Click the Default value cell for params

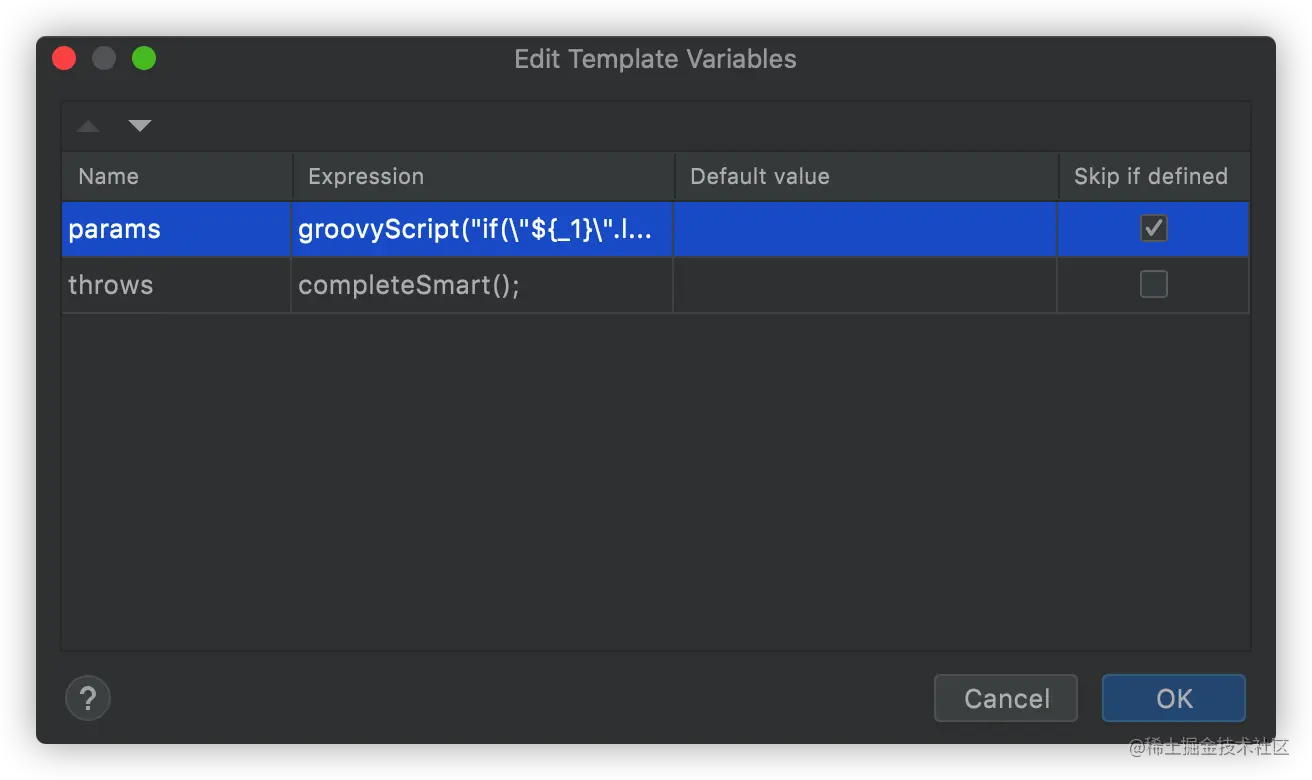(865, 229)
